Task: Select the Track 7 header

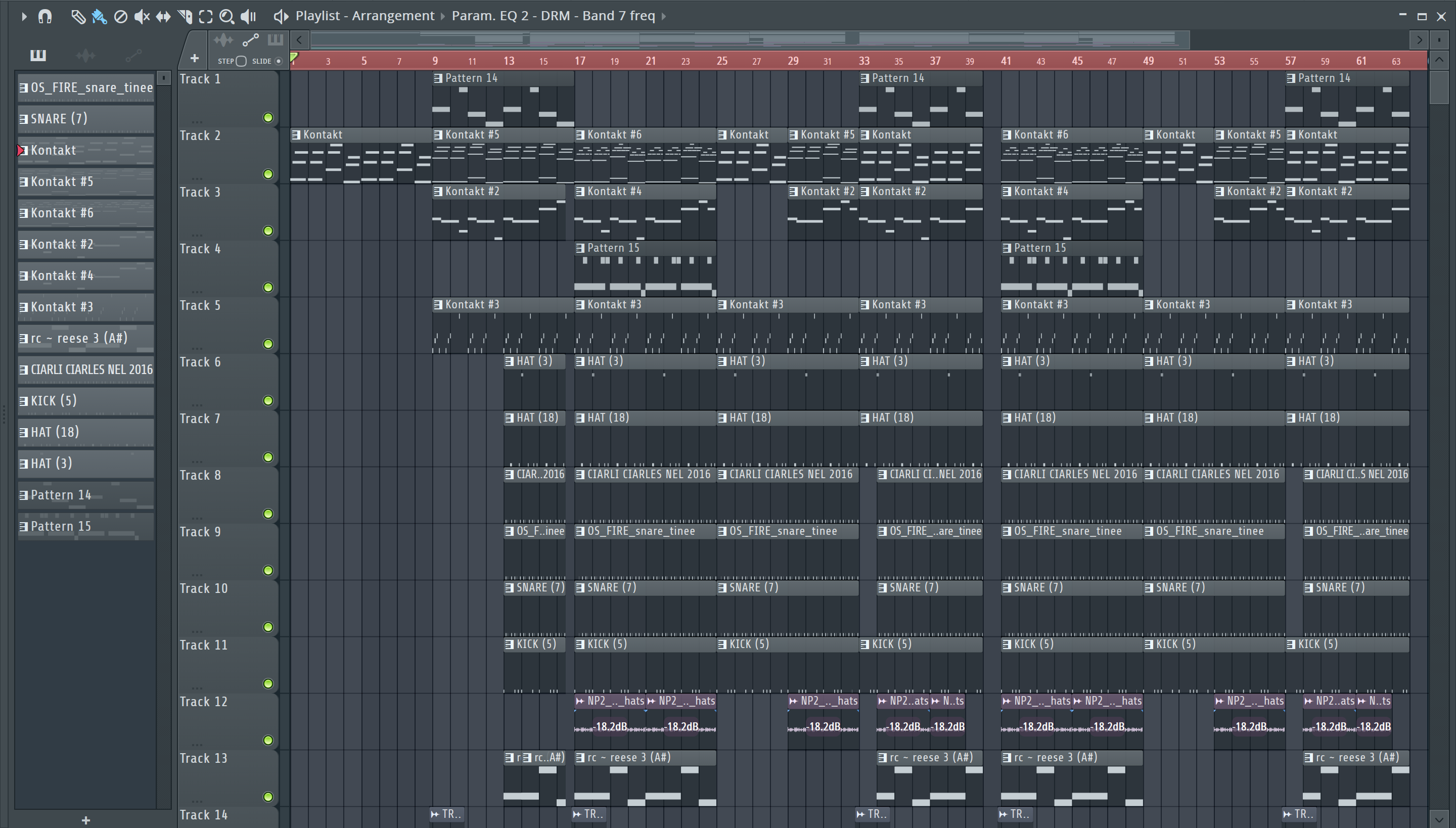Action: click(x=227, y=438)
